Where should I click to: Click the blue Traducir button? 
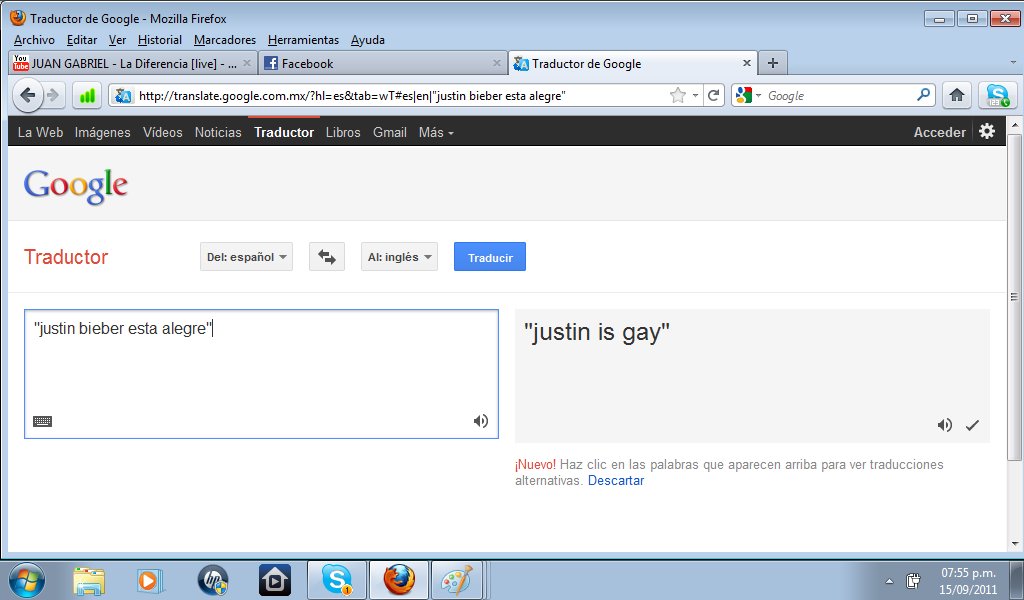pos(490,257)
